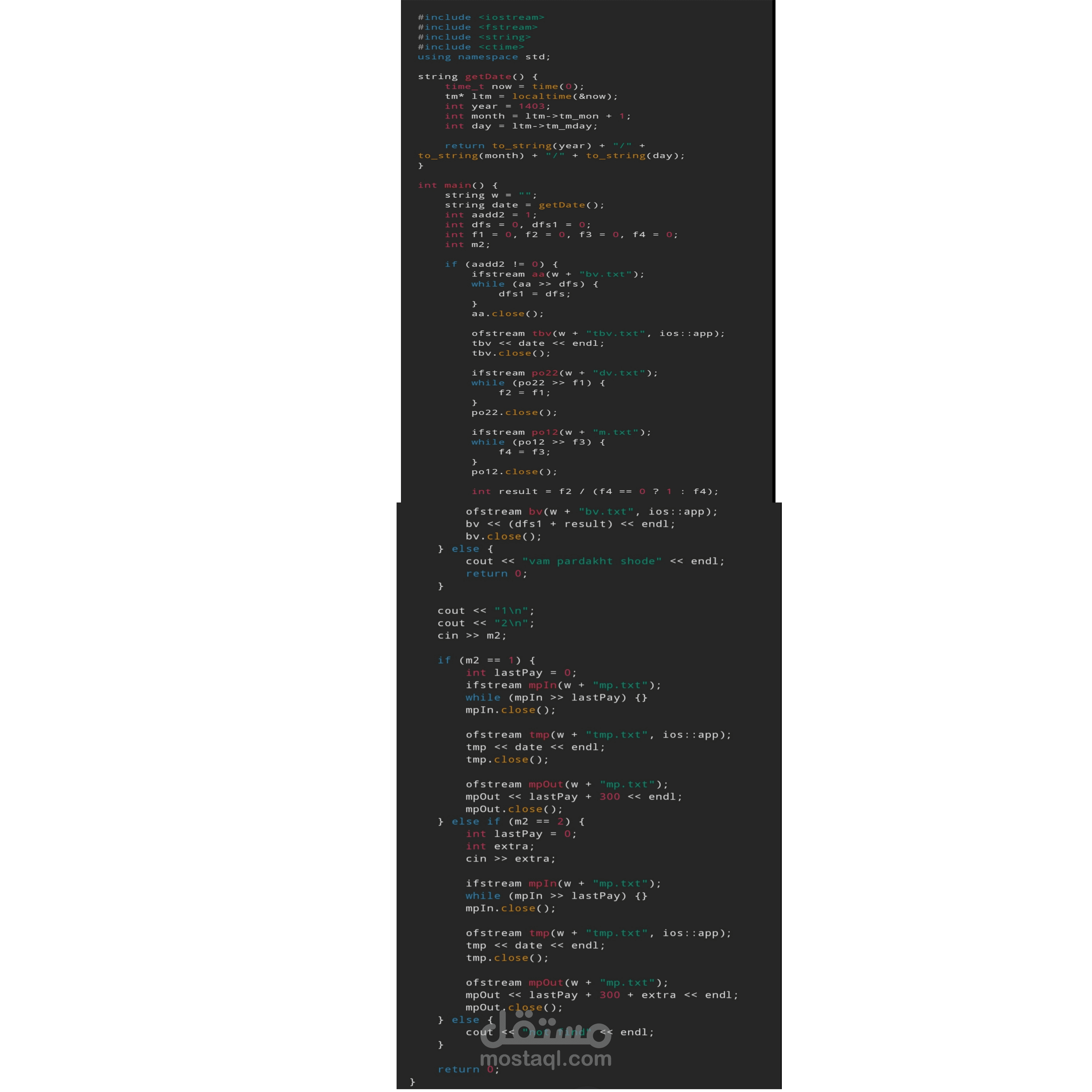Click the '#include <iostream>' line
Screen dimensions: 1092x1092
coord(480,18)
